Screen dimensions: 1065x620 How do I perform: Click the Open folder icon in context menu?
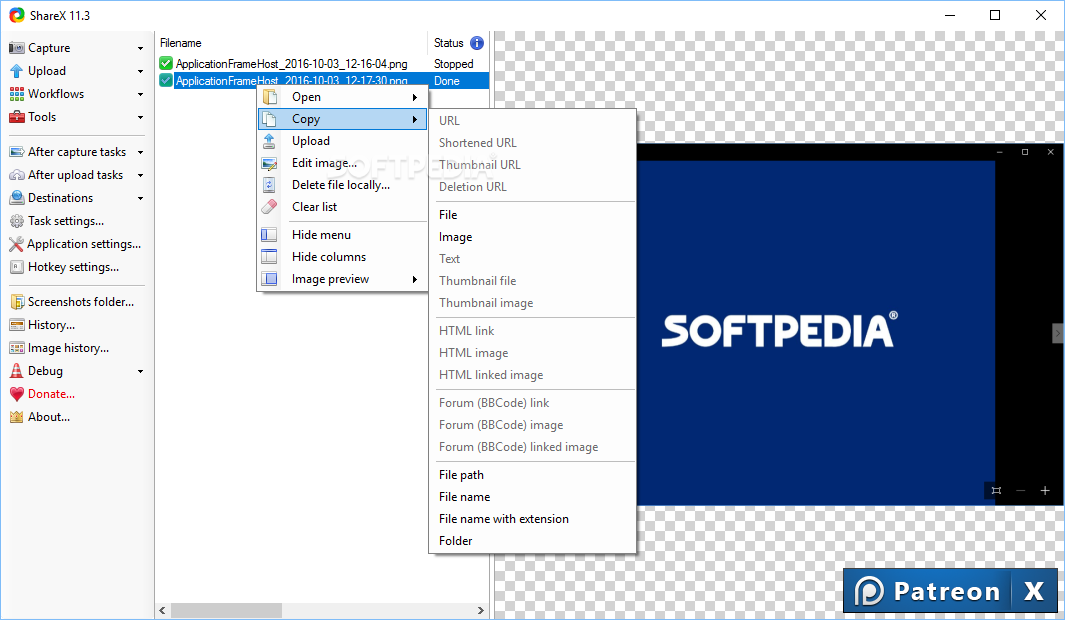click(270, 97)
